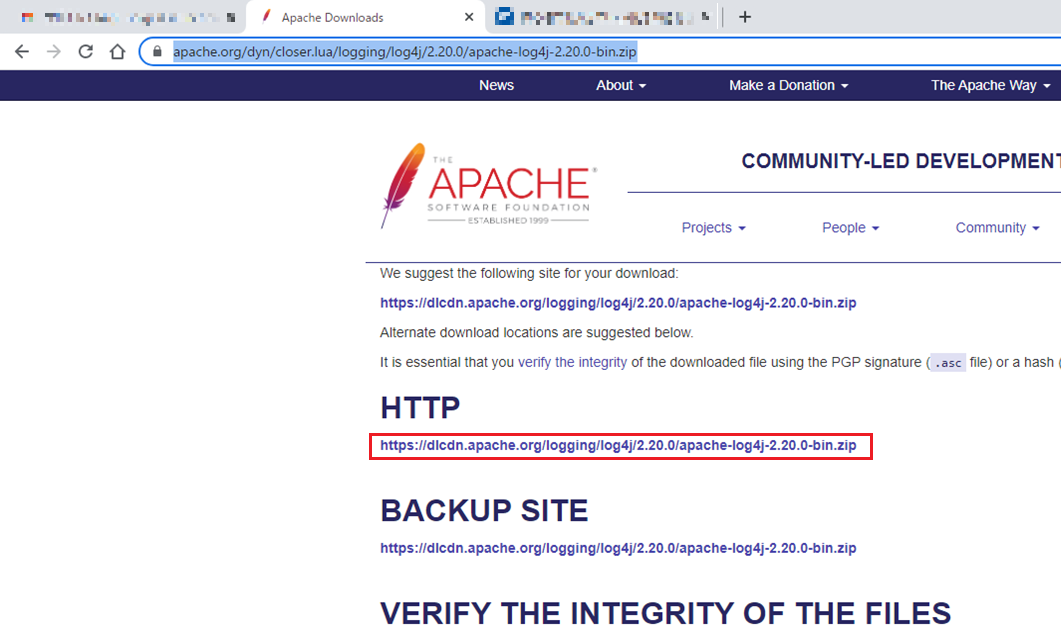Click the log4j zip link under HTTP
Screen dimensions: 1061x633
[x=618, y=445]
